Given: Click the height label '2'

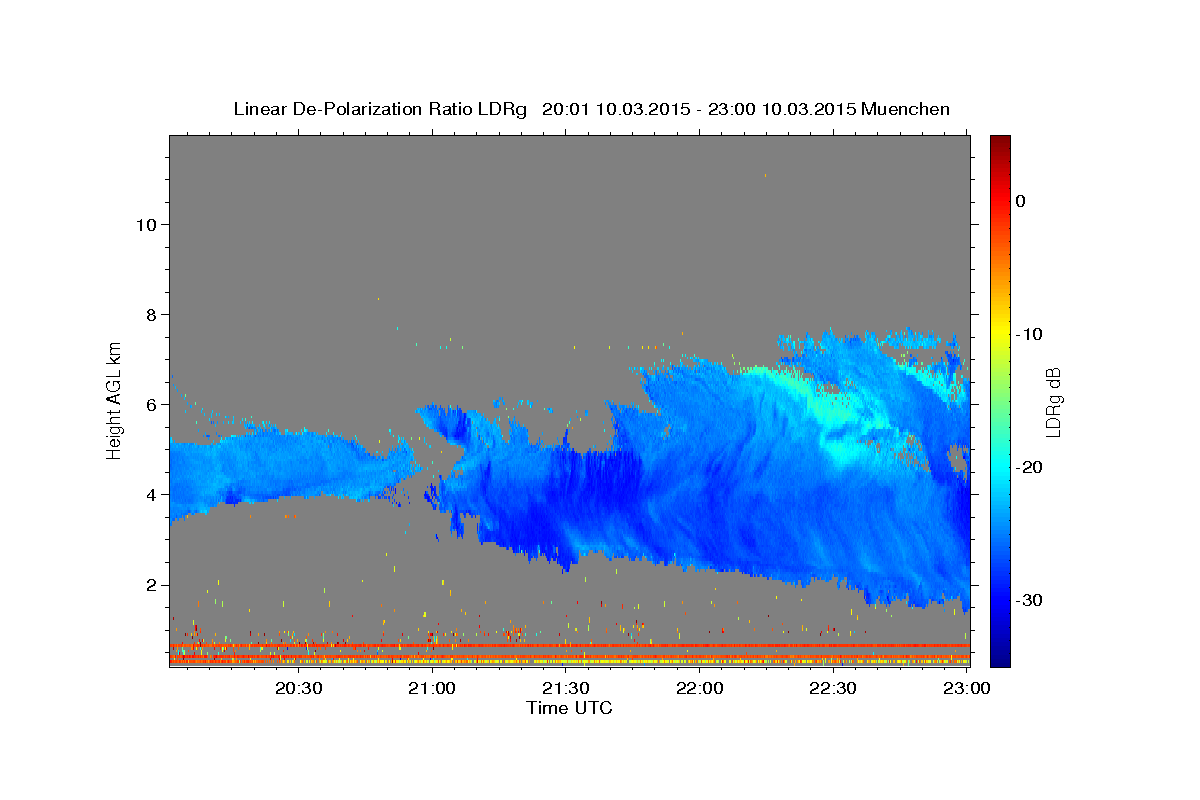Looking at the screenshot, I should coord(150,585).
